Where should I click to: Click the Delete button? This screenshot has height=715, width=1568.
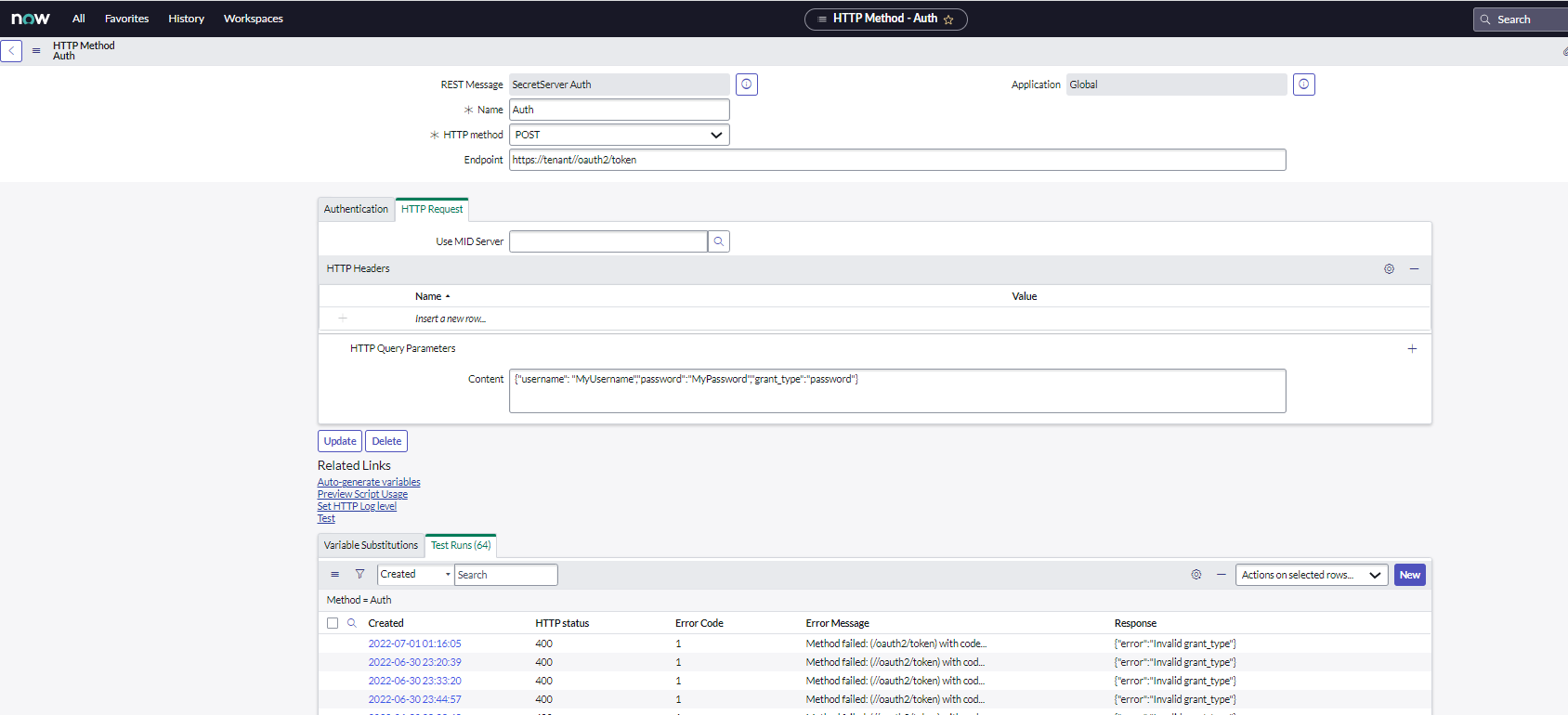(x=386, y=441)
